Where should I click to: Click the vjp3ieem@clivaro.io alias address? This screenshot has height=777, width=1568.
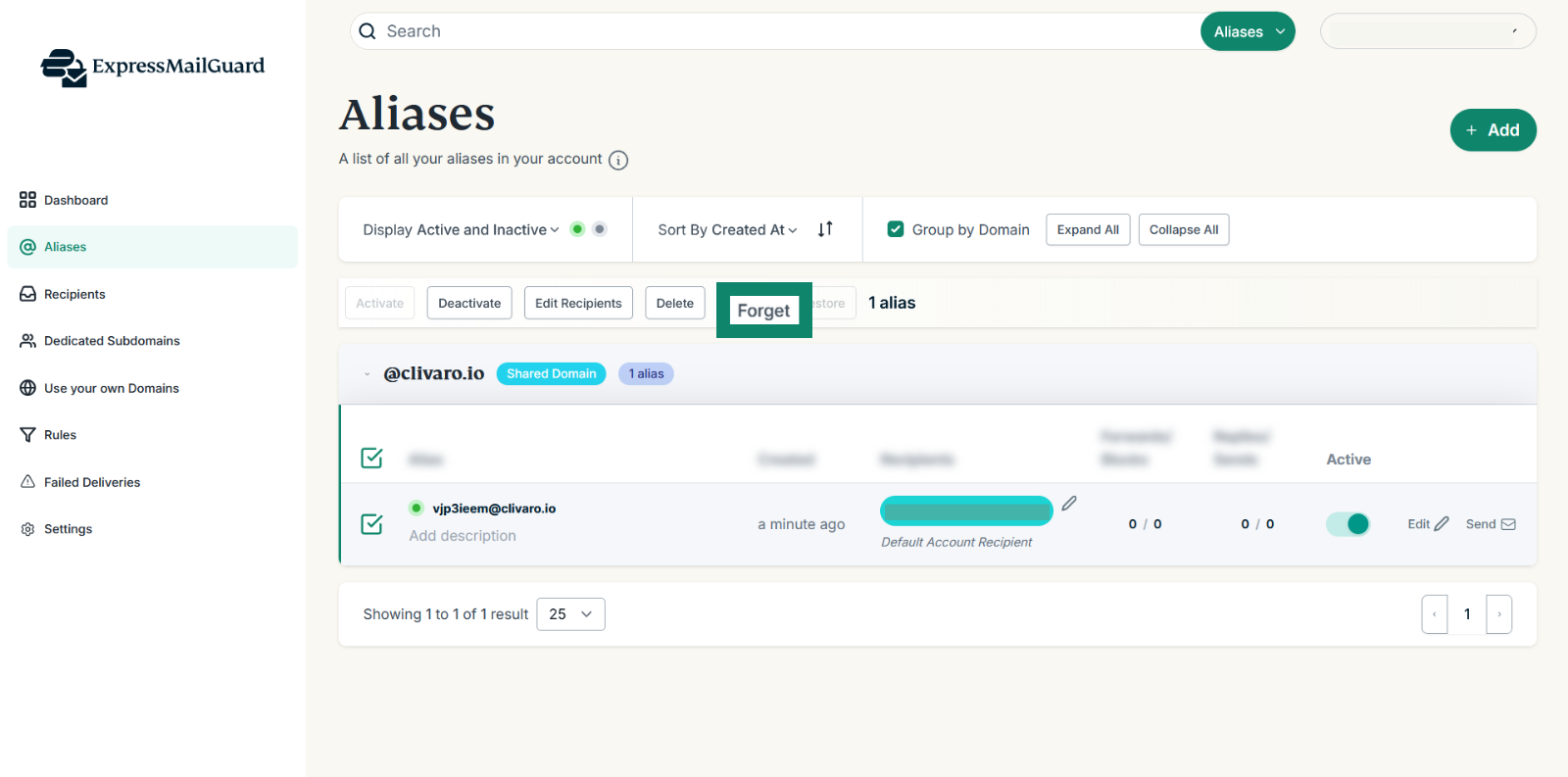(x=494, y=509)
